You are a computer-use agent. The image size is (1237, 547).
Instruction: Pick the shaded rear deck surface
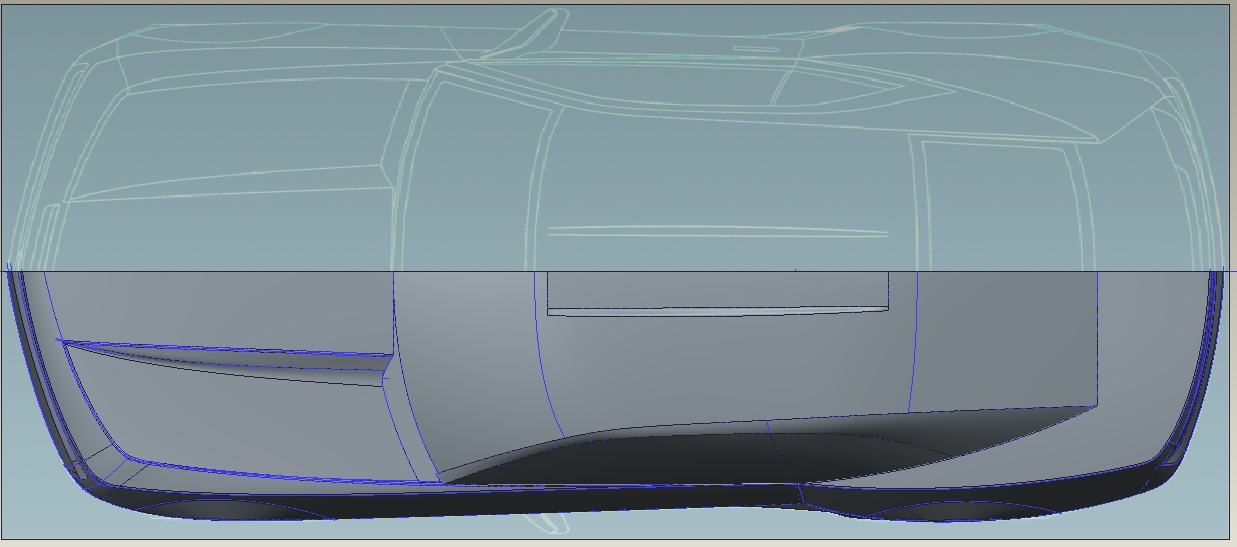[x=1005, y=340]
